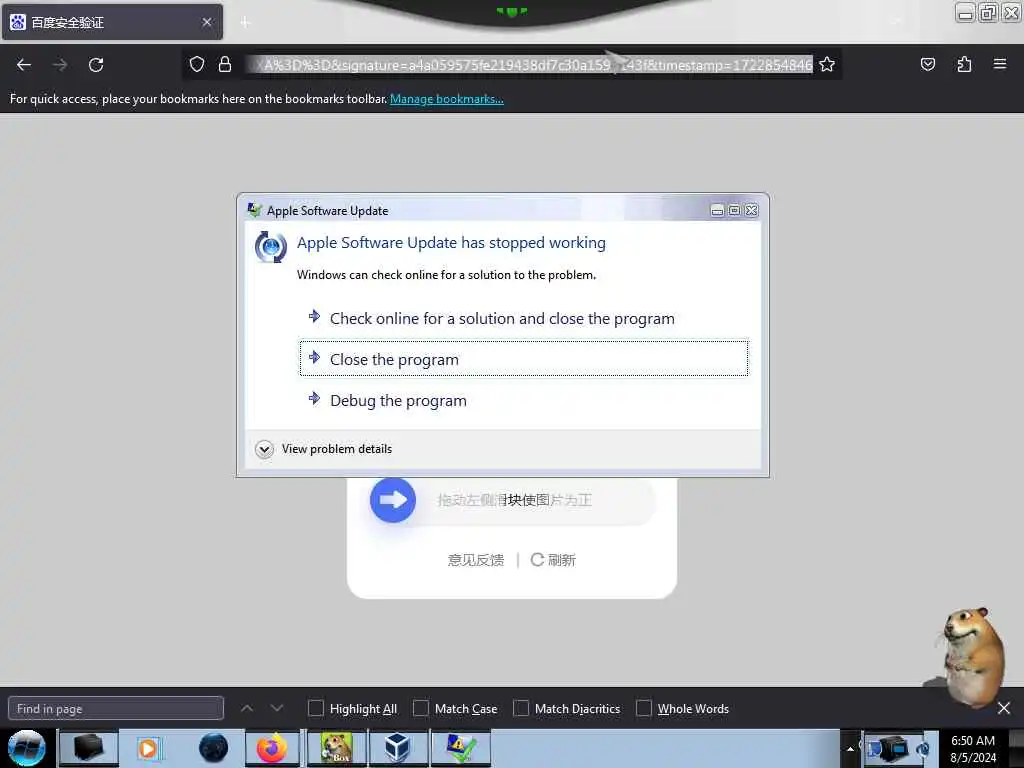Select the 百度安全验证 browser tab

point(112,22)
